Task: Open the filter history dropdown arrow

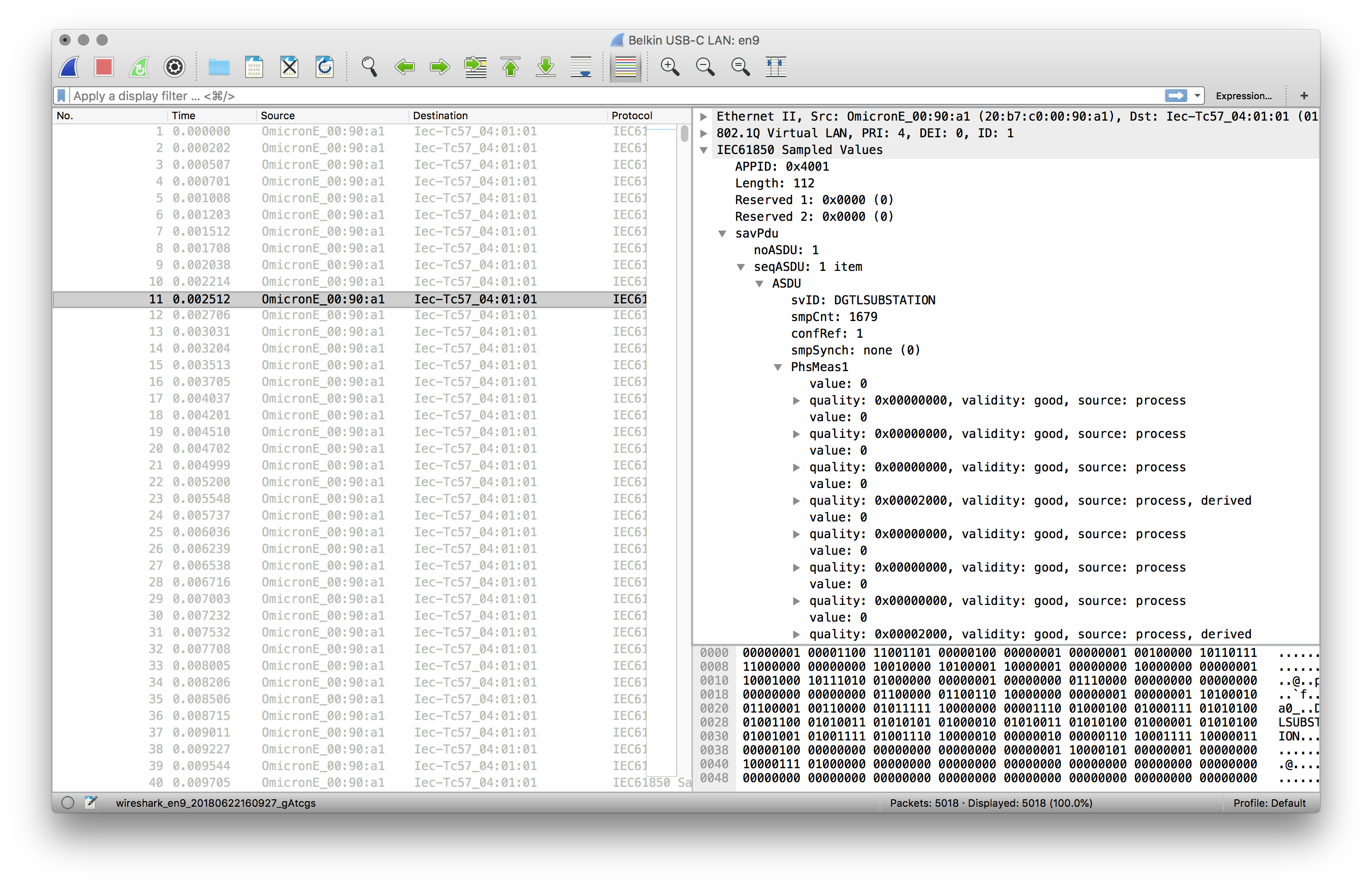Action: tap(1197, 96)
